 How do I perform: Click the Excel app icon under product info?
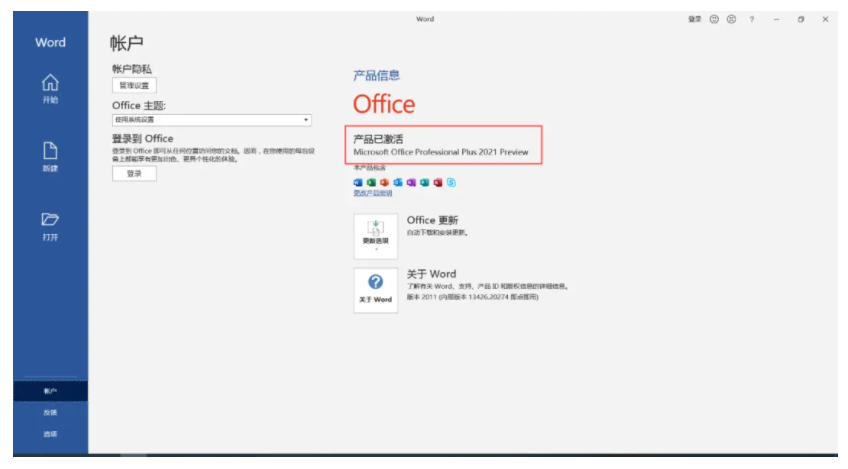pos(371,183)
